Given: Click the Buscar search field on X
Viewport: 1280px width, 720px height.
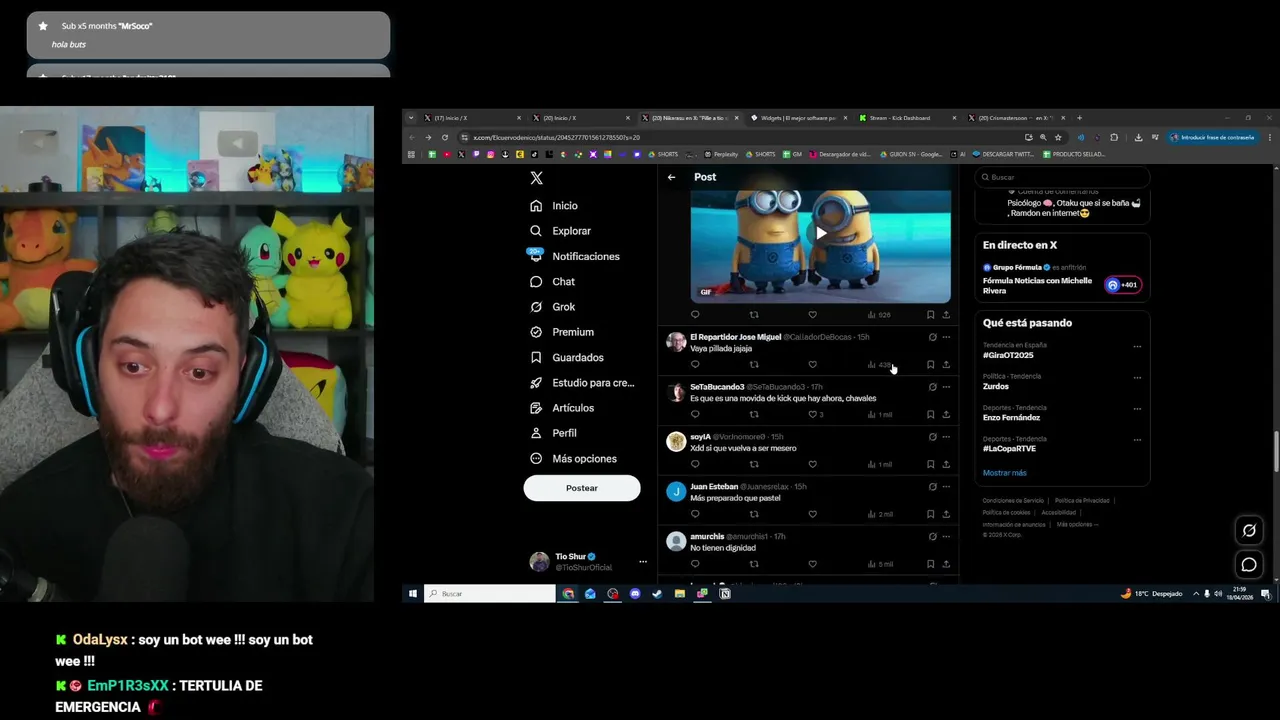Looking at the screenshot, I should [x=1062, y=177].
